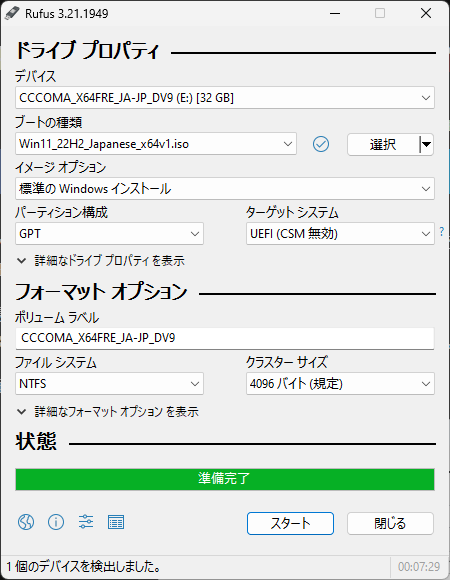Open the split arrow beside 選択 button
Image resolution: width=450 pixels, height=580 pixels.
(x=426, y=144)
